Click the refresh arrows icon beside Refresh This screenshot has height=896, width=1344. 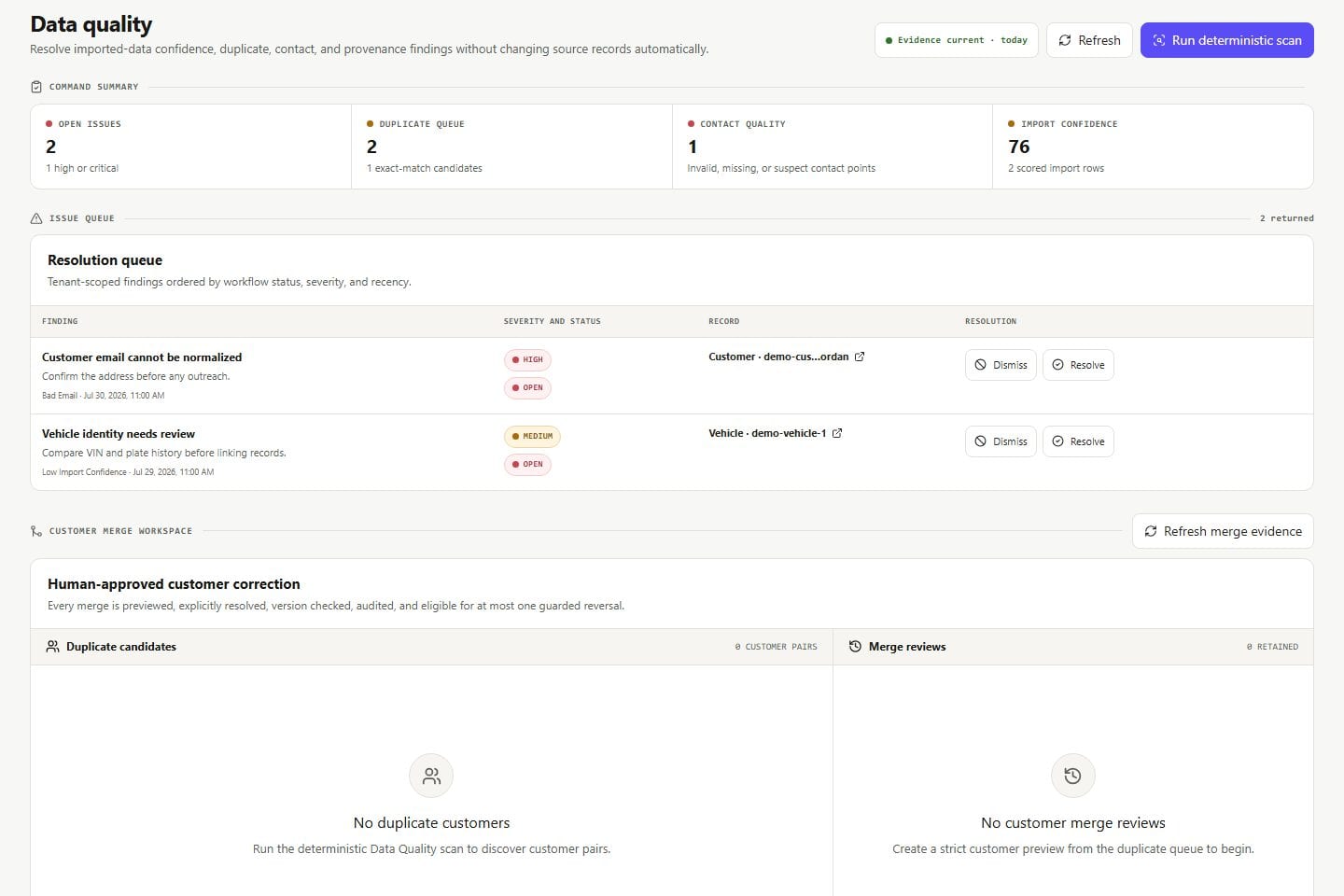[1065, 40]
